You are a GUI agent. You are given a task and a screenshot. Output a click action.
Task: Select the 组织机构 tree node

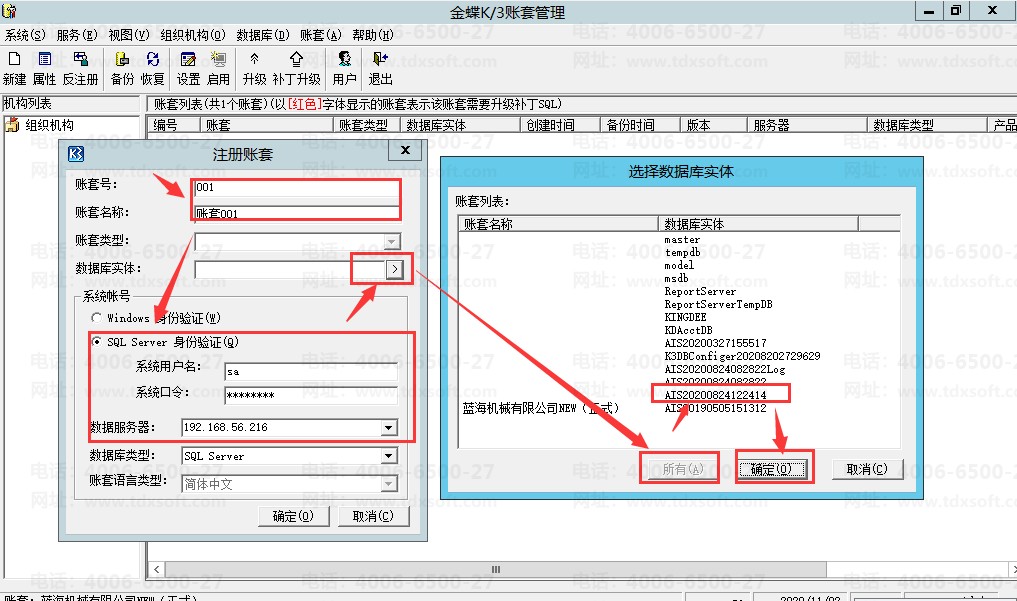click(49, 125)
